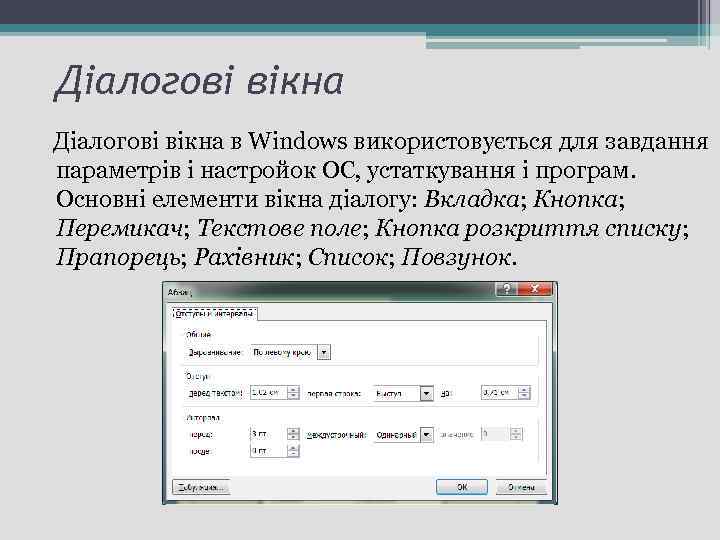The height and width of the screenshot is (540, 720).
Task: Click the Перед spacing spinner
Action: tap(293, 434)
